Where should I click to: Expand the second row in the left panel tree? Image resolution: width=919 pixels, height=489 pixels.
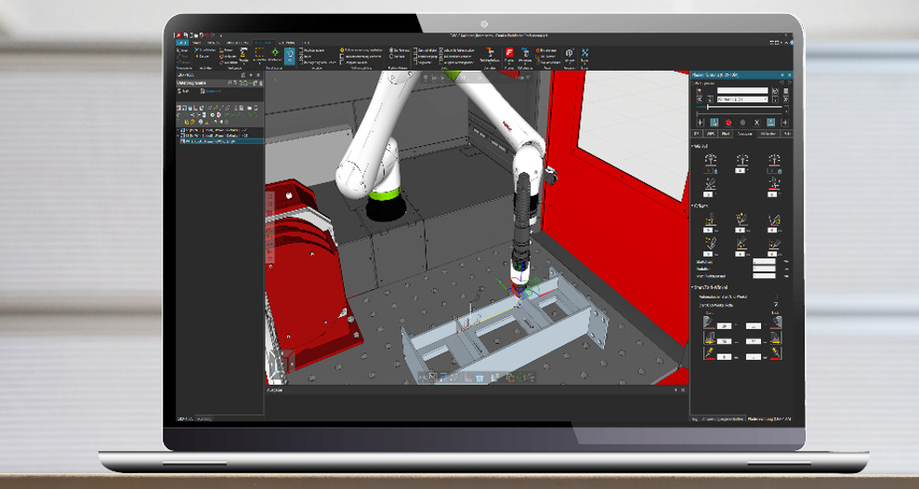pos(179,135)
